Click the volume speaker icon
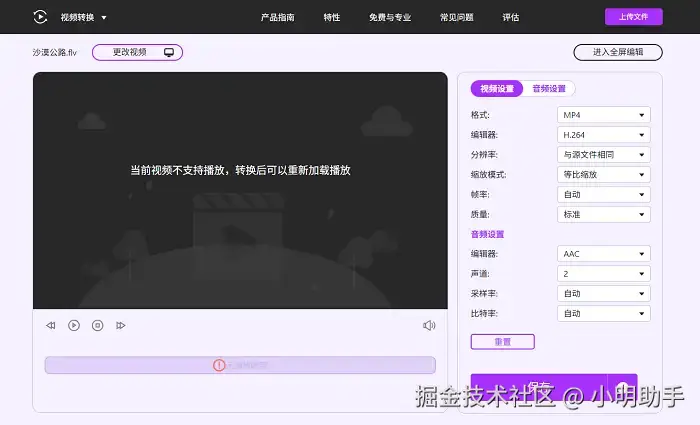The image size is (700, 425). 429,325
